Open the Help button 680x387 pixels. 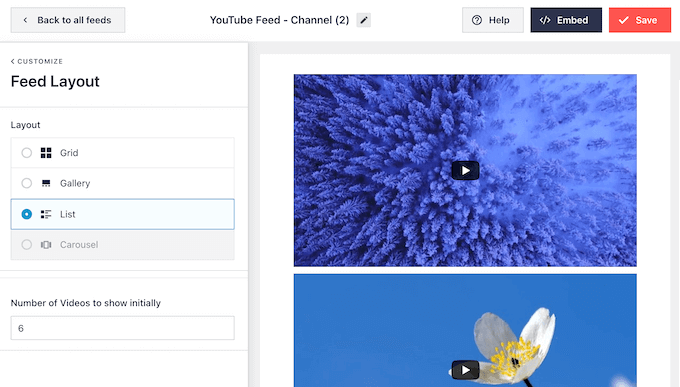(493, 20)
